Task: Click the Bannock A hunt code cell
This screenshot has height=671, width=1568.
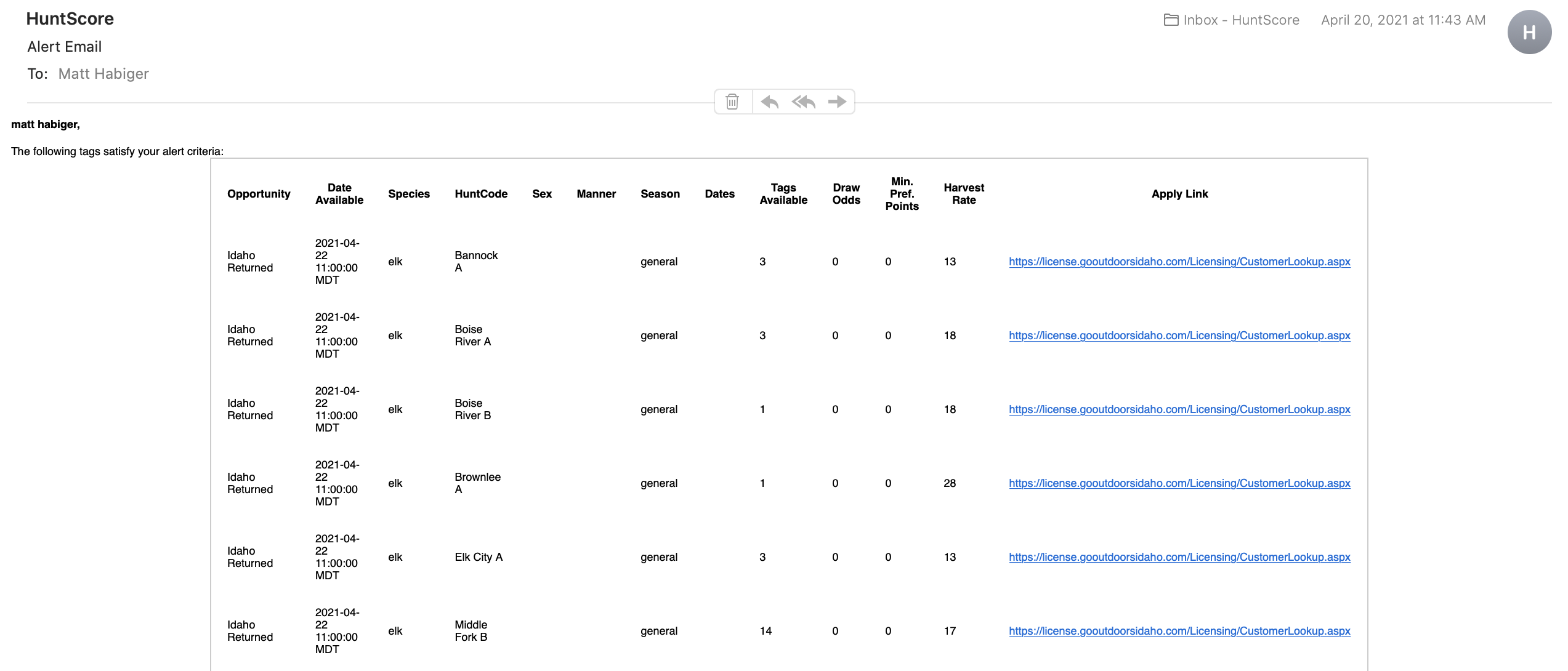Action: (476, 262)
